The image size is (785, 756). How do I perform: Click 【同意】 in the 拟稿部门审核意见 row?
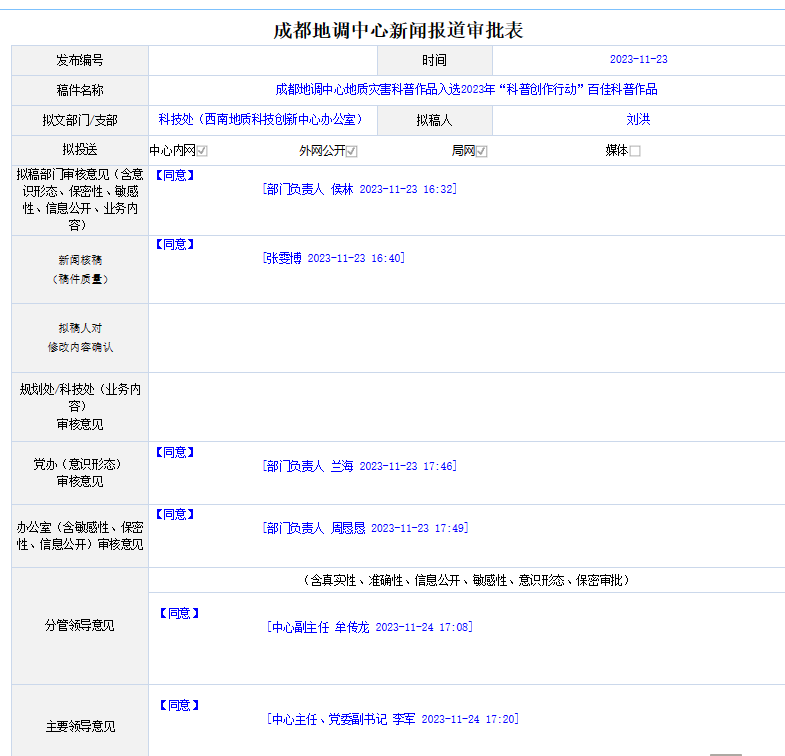175,175
